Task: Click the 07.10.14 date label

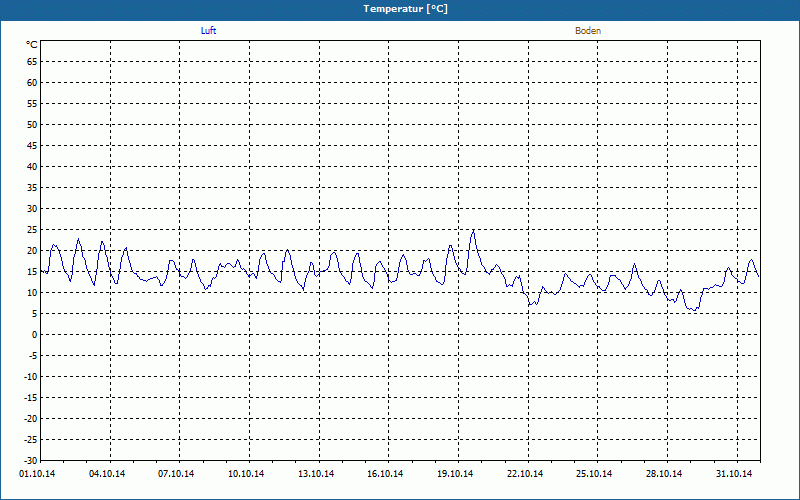Action: (176, 474)
